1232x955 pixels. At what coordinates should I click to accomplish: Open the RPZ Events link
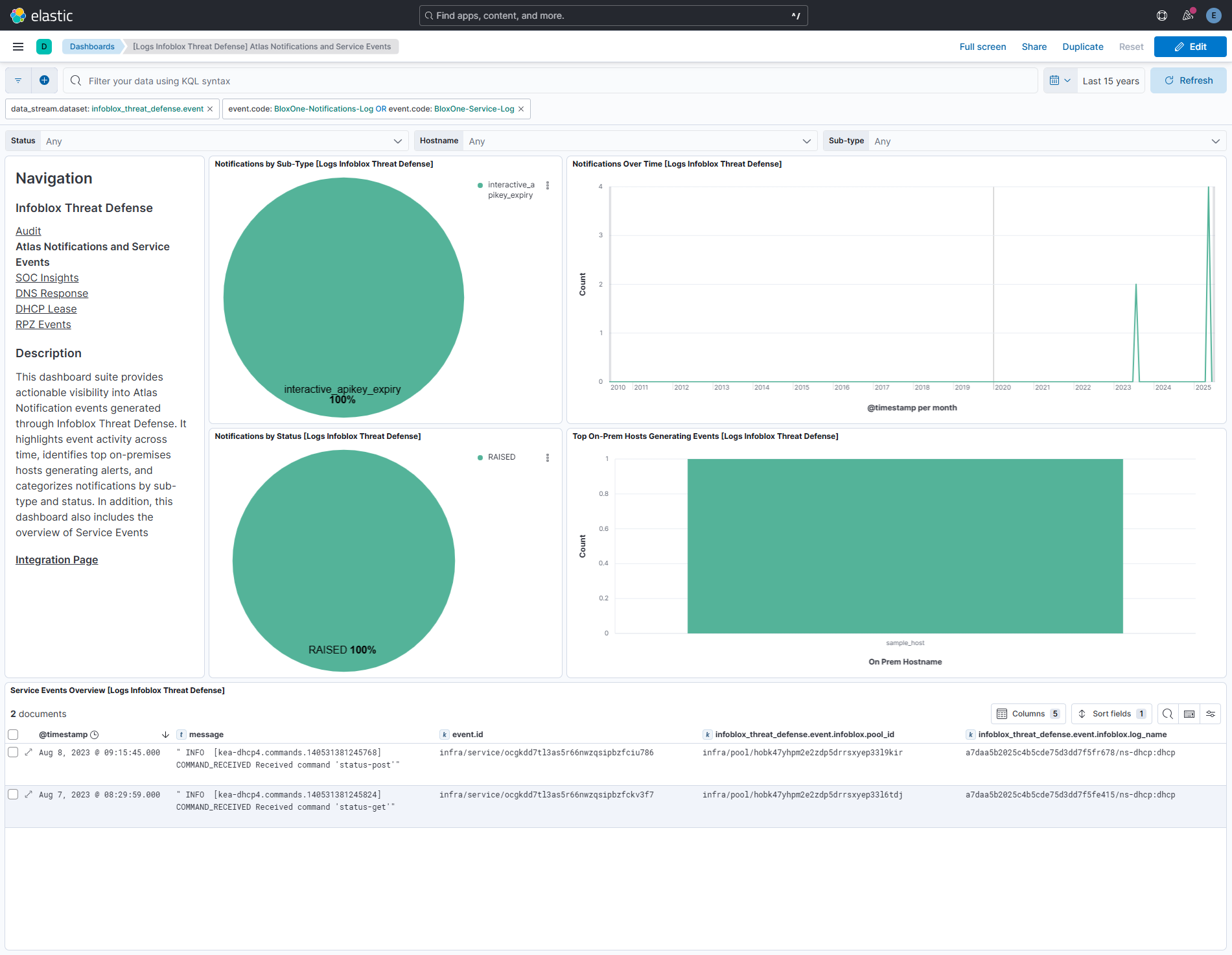(43, 324)
